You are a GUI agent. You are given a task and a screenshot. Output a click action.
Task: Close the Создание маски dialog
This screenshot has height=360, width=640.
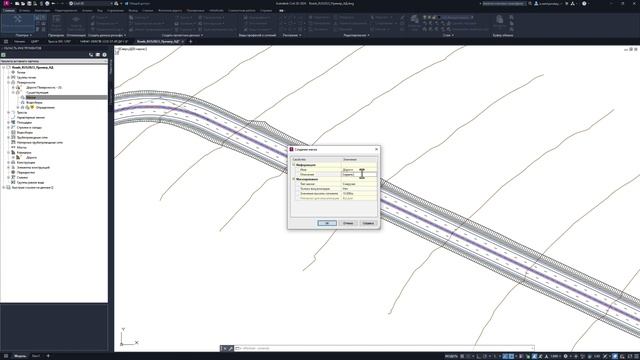[x=376, y=149]
